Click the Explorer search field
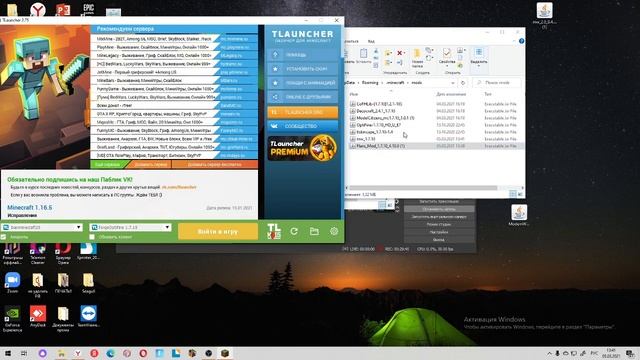 497,82
